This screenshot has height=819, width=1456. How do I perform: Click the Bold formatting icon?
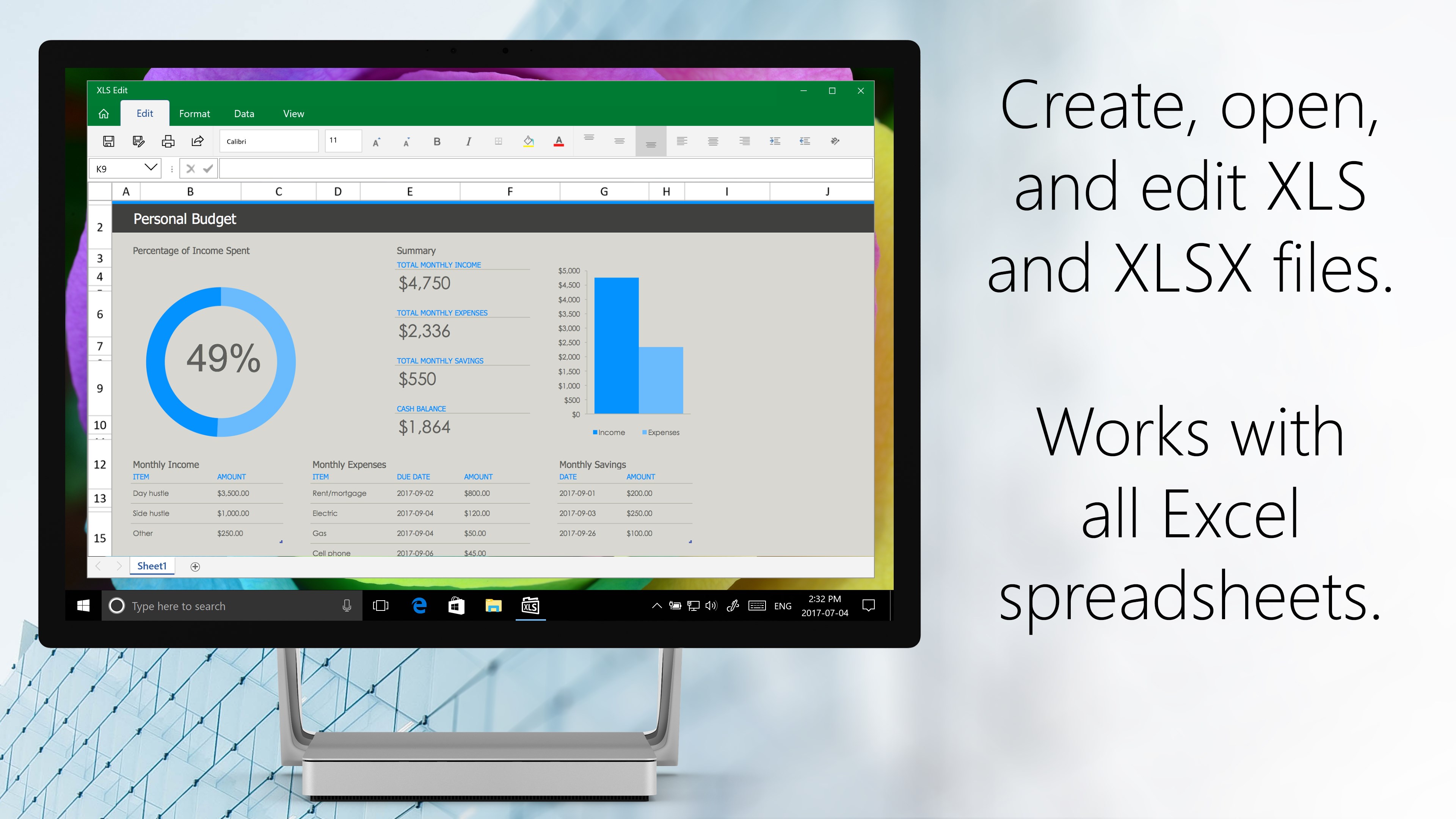click(x=436, y=141)
